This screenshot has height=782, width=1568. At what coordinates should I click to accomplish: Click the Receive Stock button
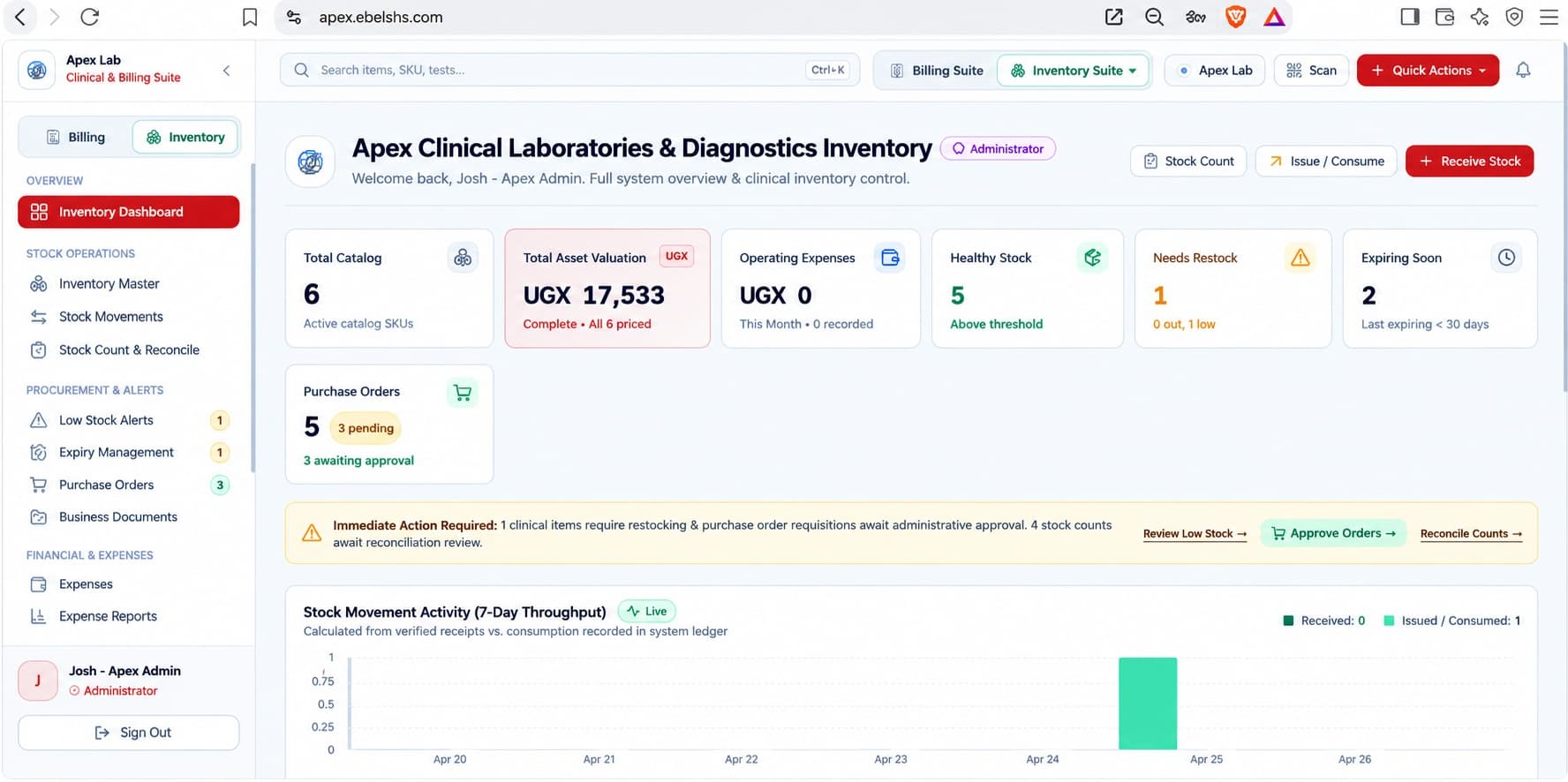(1469, 162)
